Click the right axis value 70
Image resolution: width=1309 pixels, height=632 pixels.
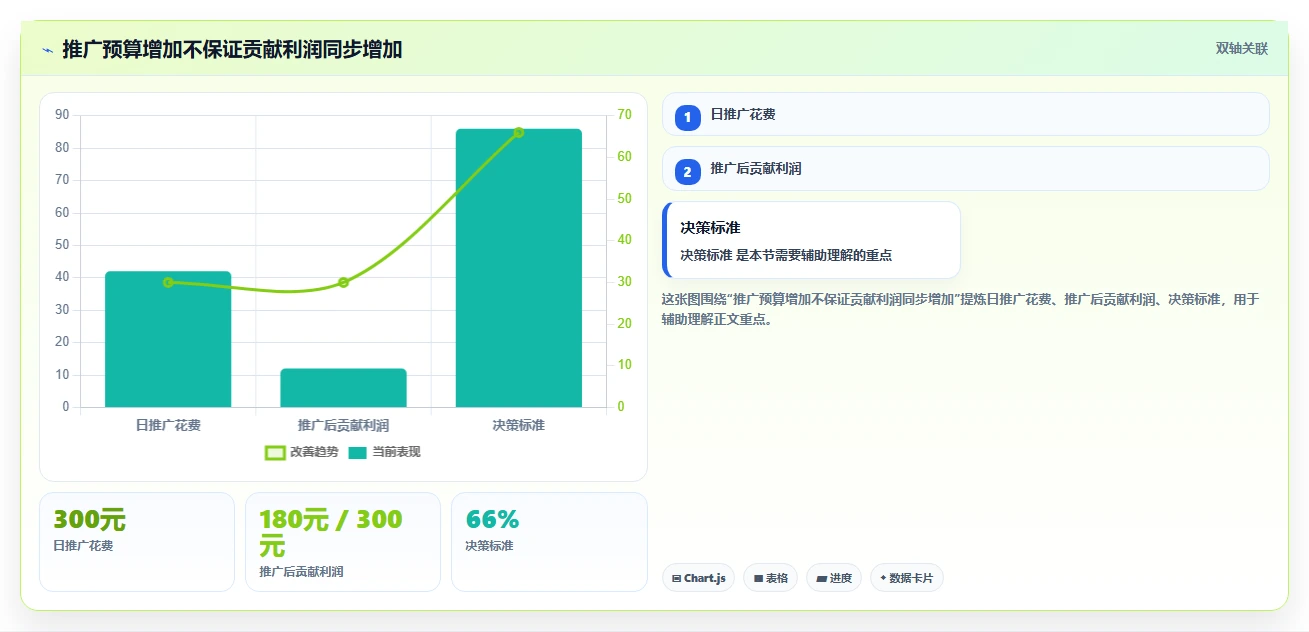coord(625,115)
